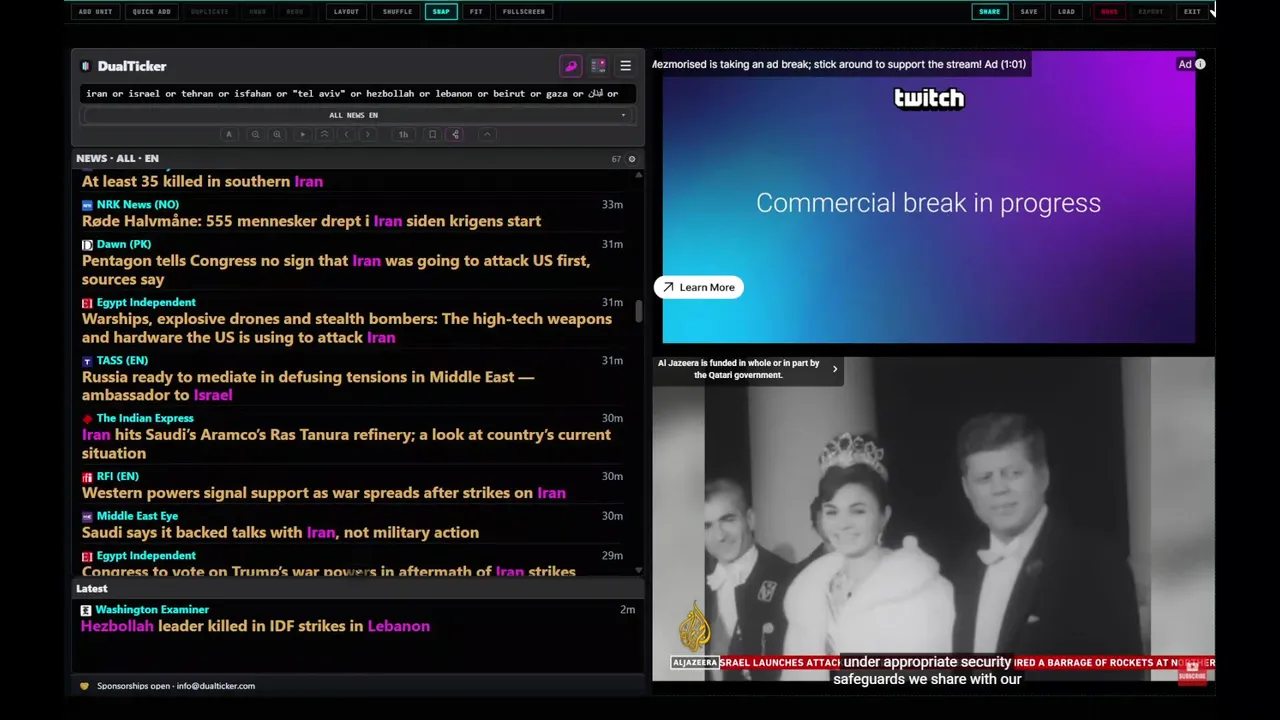Click the info@dualticker.com sponsorship link
The height and width of the screenshot is (720, 1280).
(216, 686)
